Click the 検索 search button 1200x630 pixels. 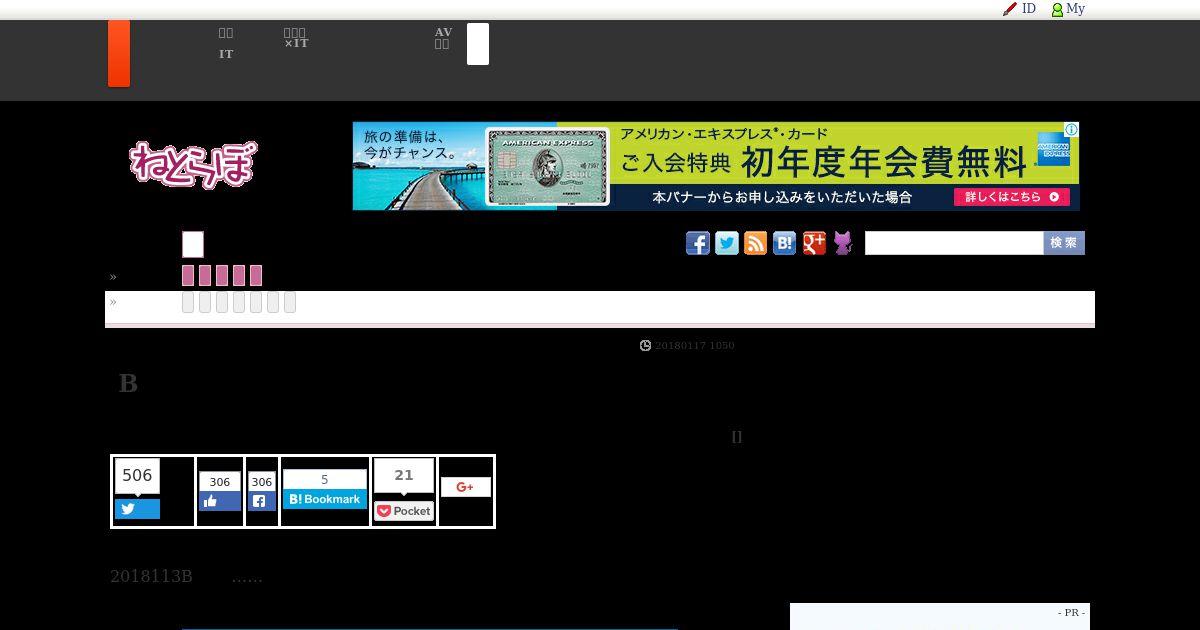(x=1064, y=243)
